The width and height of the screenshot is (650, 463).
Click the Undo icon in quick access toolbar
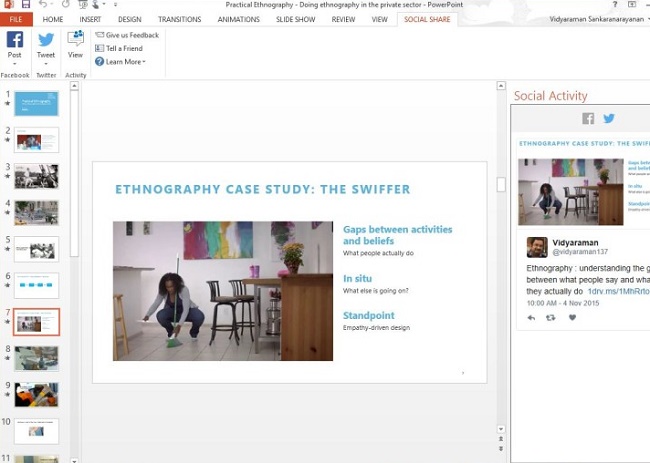tap(43, 5)
